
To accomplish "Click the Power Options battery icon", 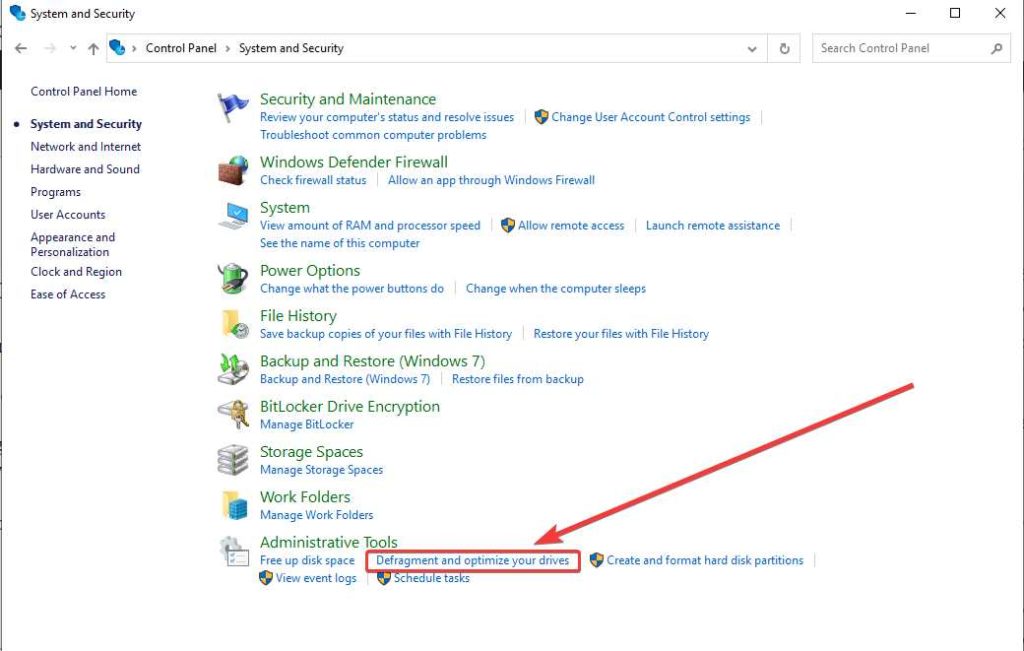I will [x=233, y=279].
